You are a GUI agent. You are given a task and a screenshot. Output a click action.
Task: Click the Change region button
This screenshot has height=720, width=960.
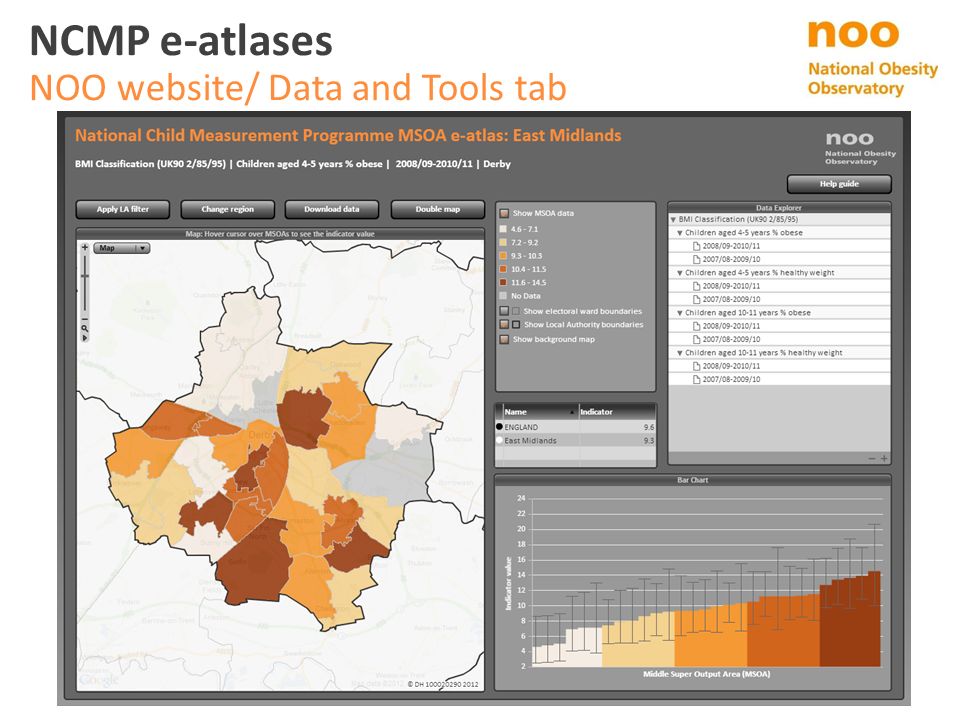[227, 209]
